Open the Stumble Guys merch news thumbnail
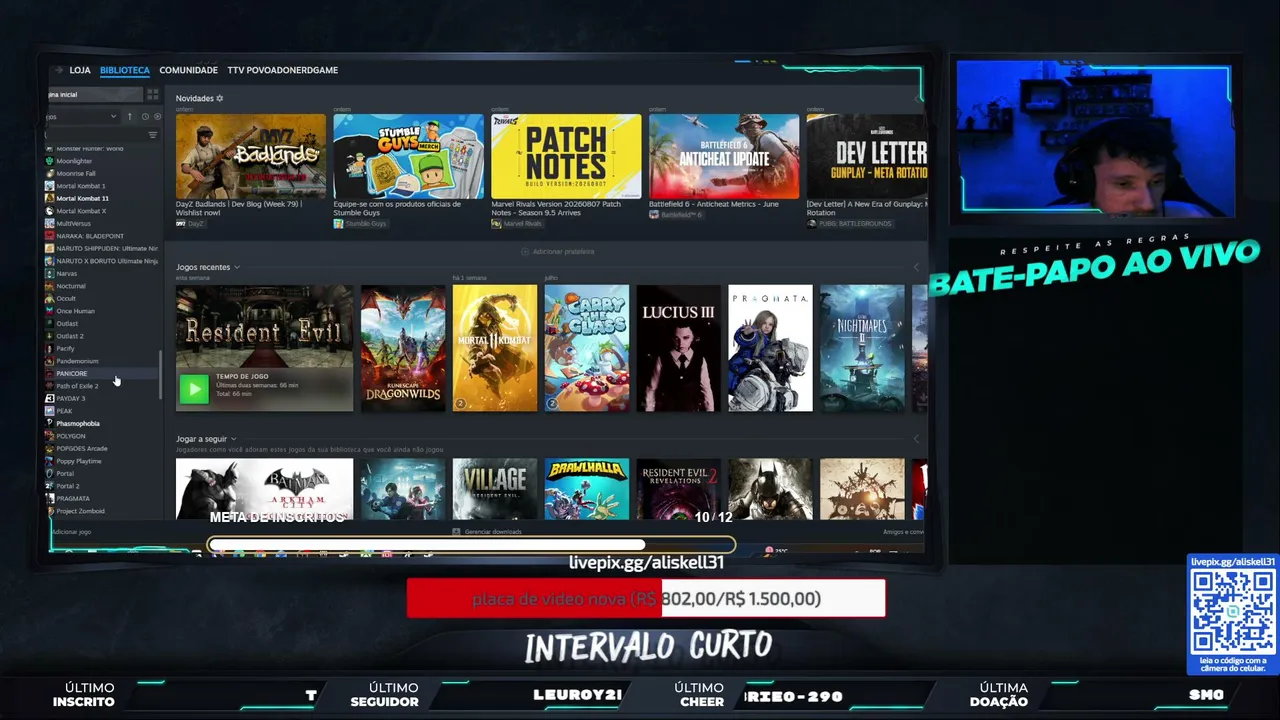 pyautogui.click(x=408, y=156)
